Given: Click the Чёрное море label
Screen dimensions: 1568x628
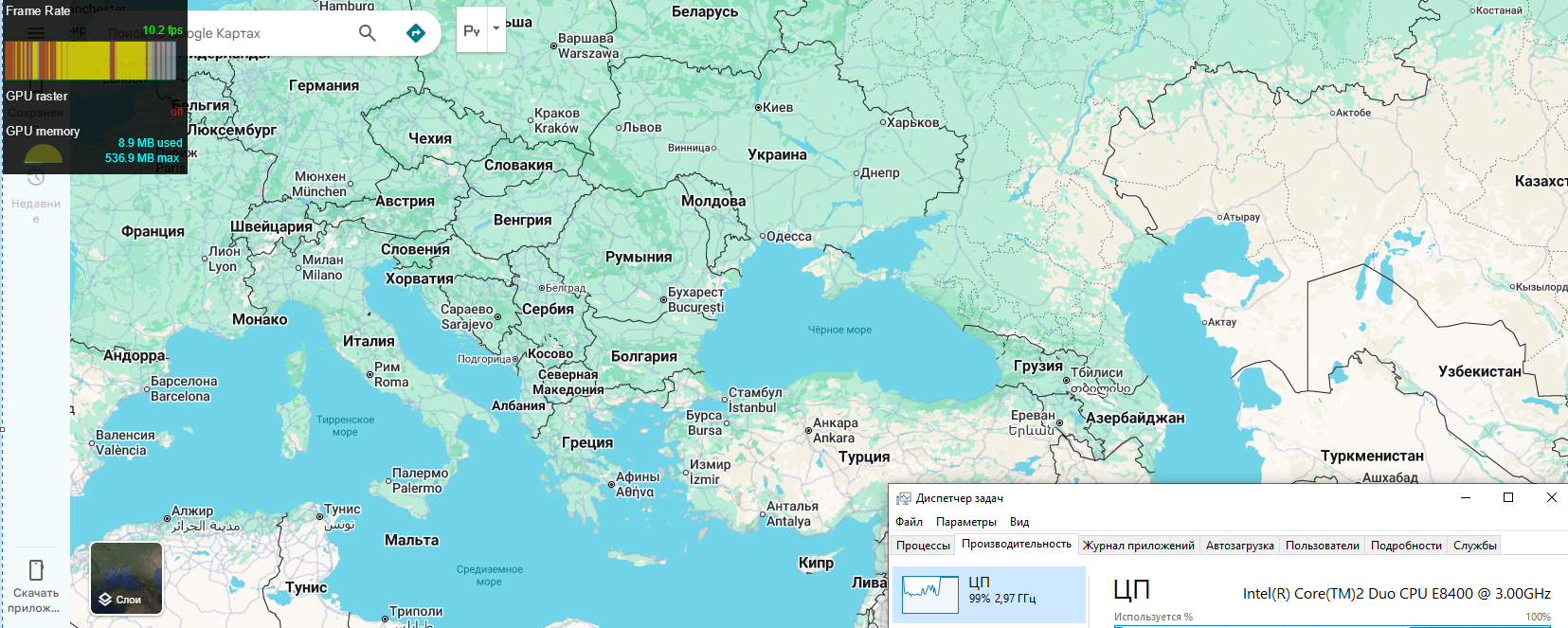Looking at the screenshot, I should click(839, 330).
